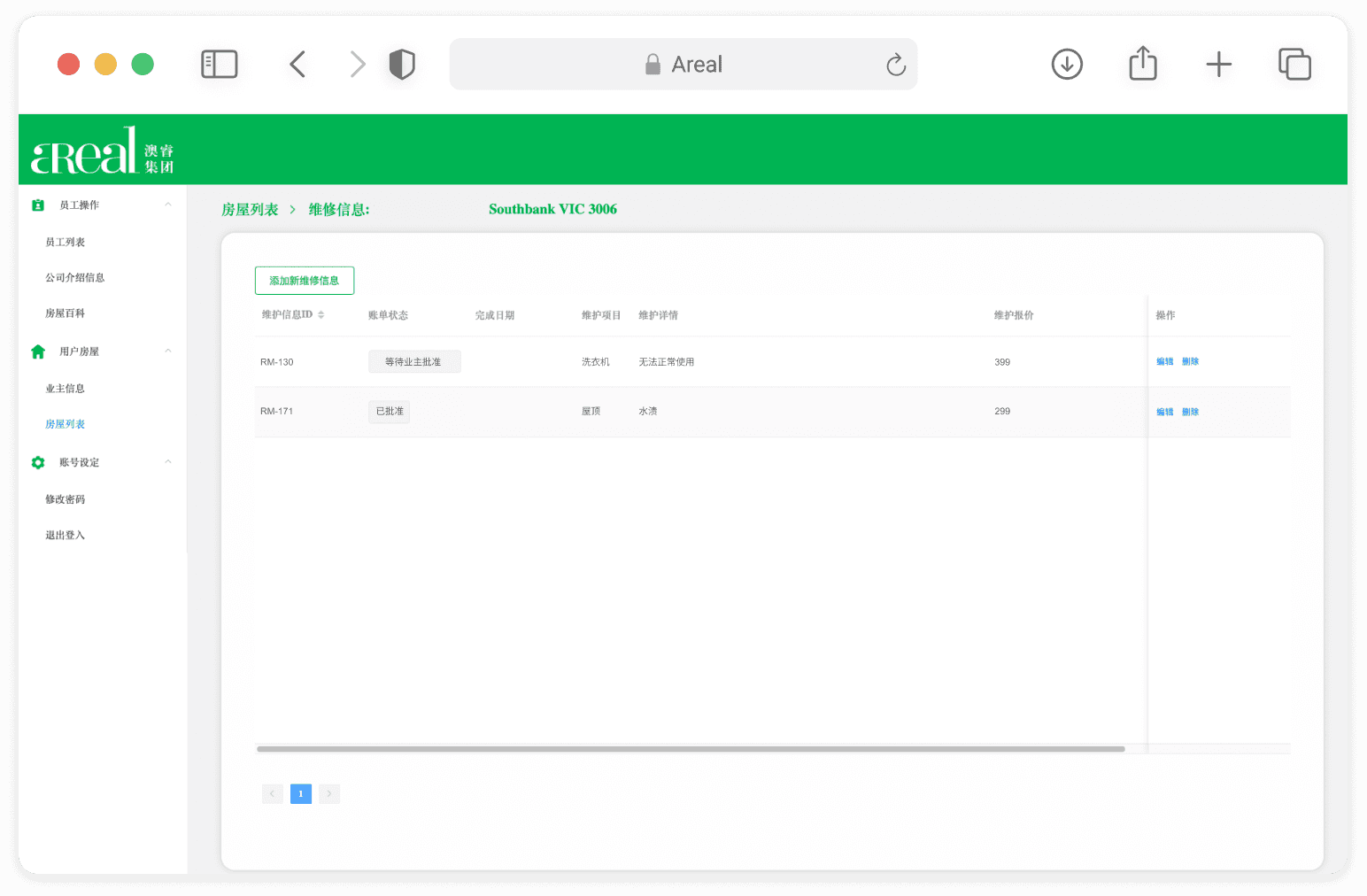The width and height of the screenshot is (1367, 896).
Task: Click the 房屋列表 breadcrumb link
Action: pyautogui.click(x=250, y=210)
